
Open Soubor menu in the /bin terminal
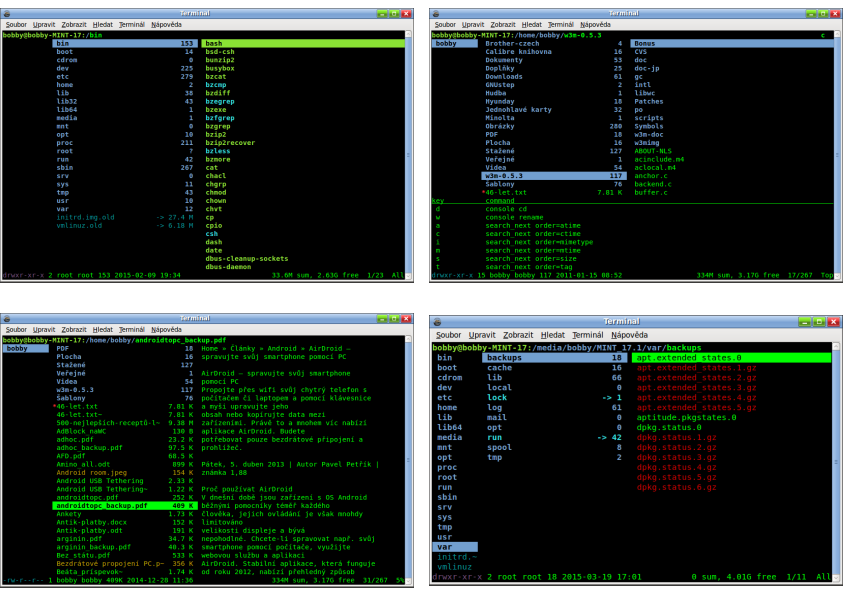click(x=16, y=25)
